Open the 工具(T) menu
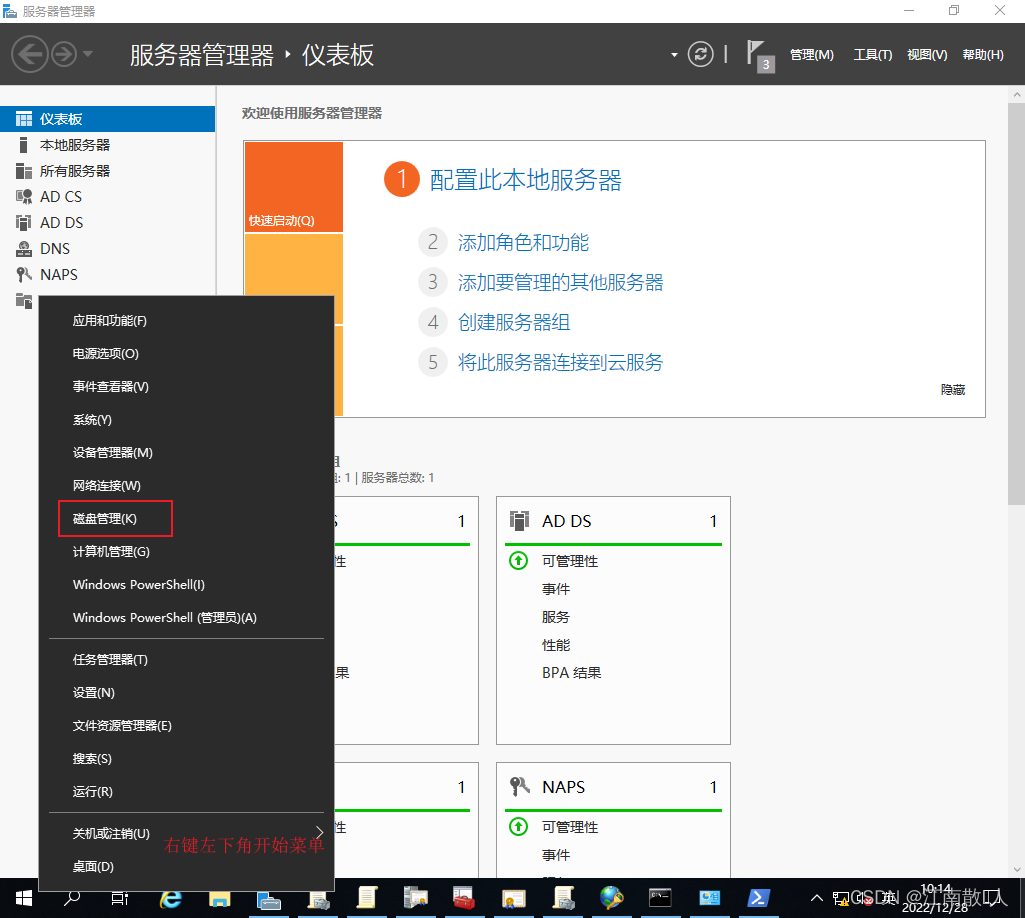Image resolution: width=1025 pixels, height=918 pixels. [x=872, y=54]
